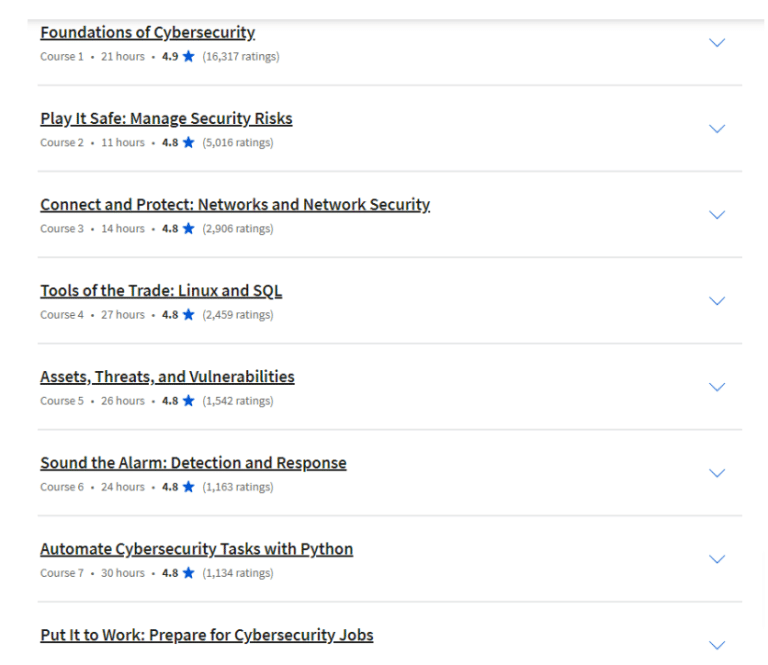Click the star icon in the Course 6 row
The height and width of the screenshot is (665, 768).
pyautogui.click(x=188, y=487)
